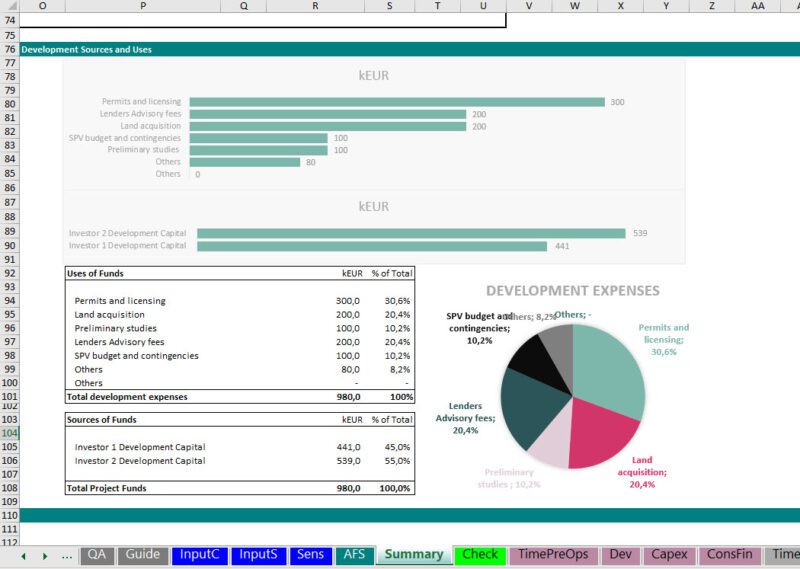800x569 pixels.
Task: Click the Sources of Funds table header
Action: [x=102, y=420]
